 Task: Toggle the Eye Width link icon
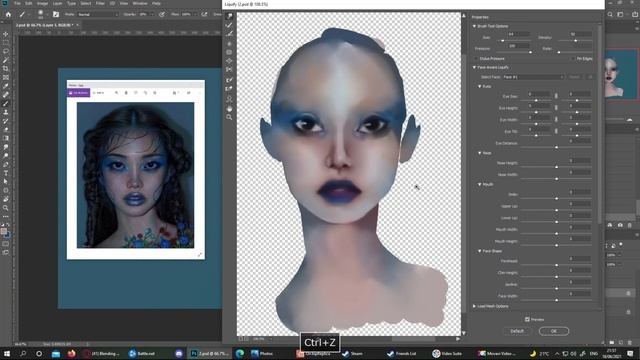[556, 120]
